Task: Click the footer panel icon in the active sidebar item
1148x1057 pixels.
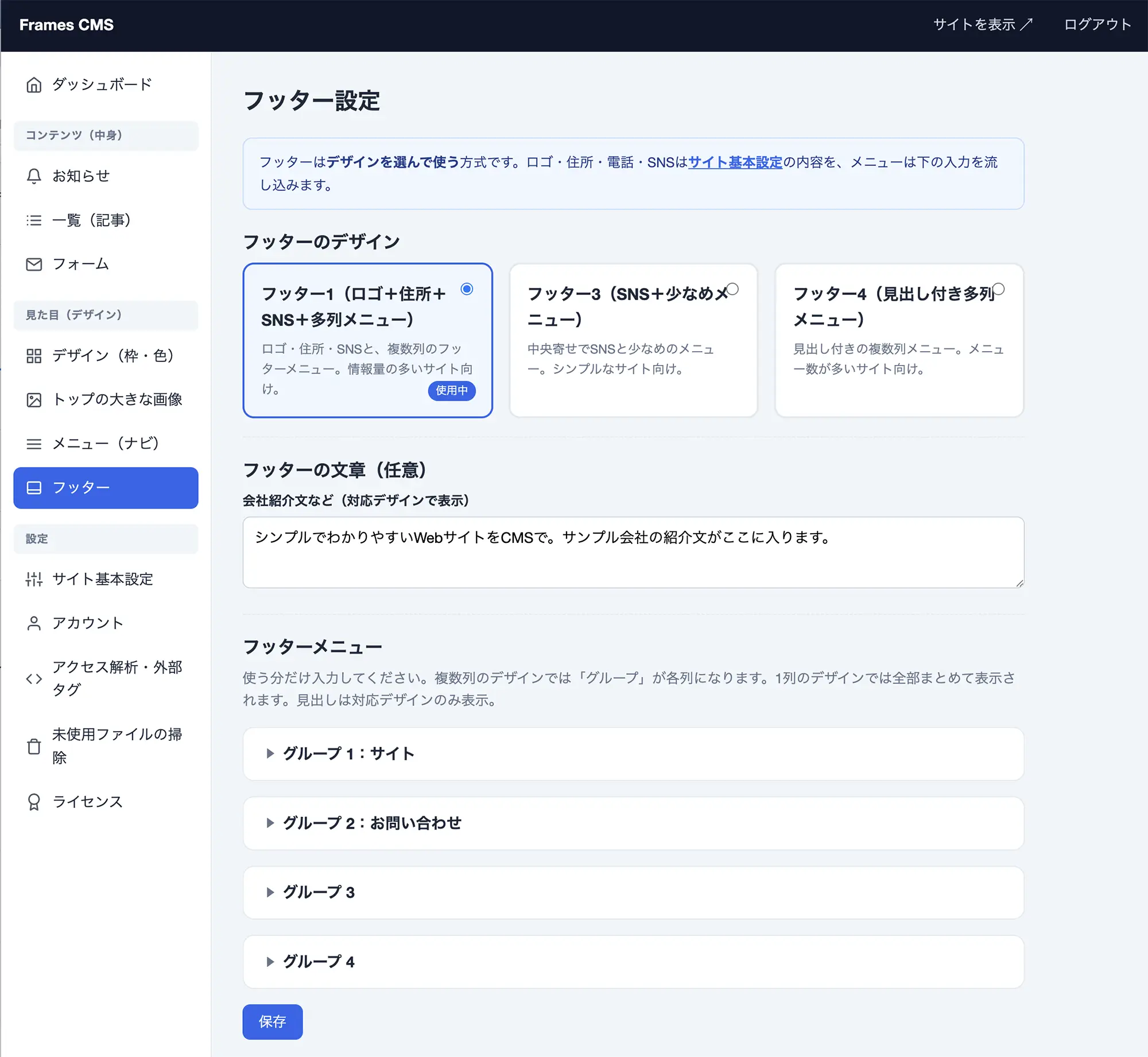Action: pos(34,488)
